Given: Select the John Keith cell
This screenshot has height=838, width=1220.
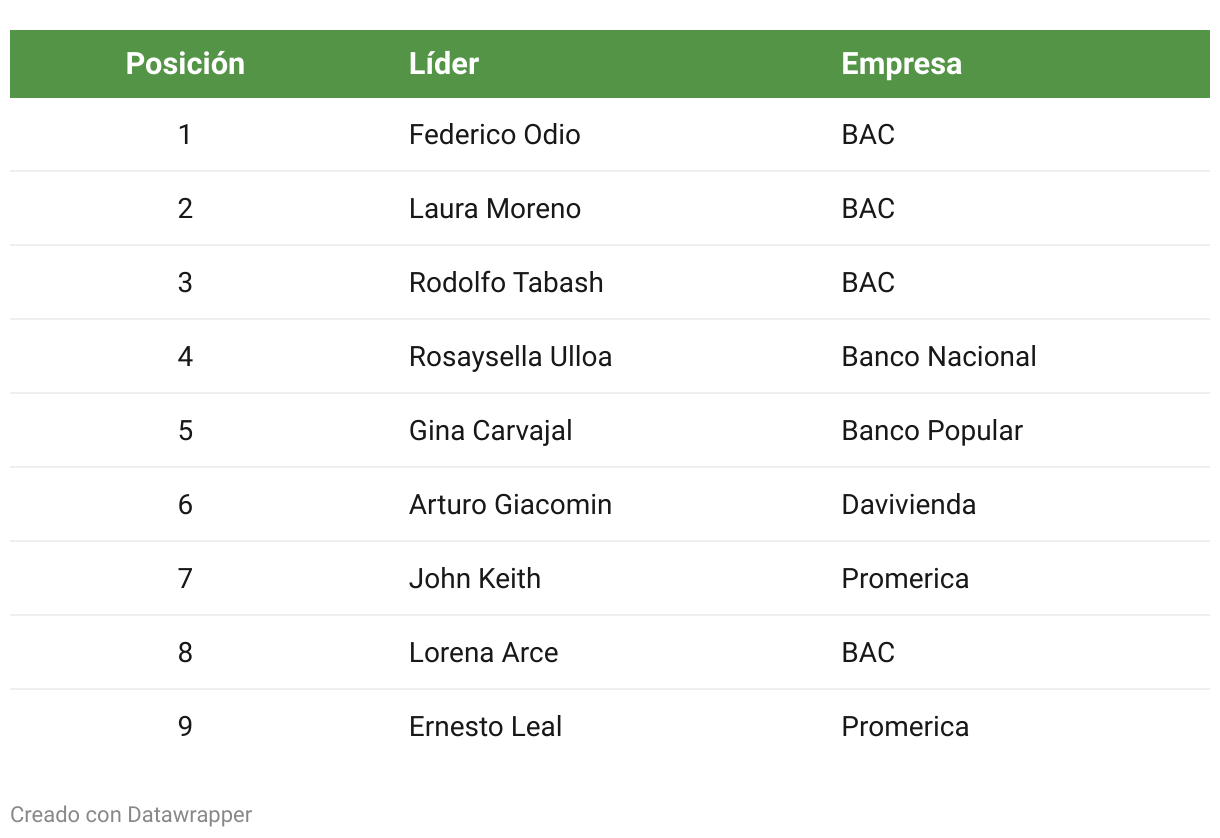Looking at the screenshot, I should pos(474,579).
